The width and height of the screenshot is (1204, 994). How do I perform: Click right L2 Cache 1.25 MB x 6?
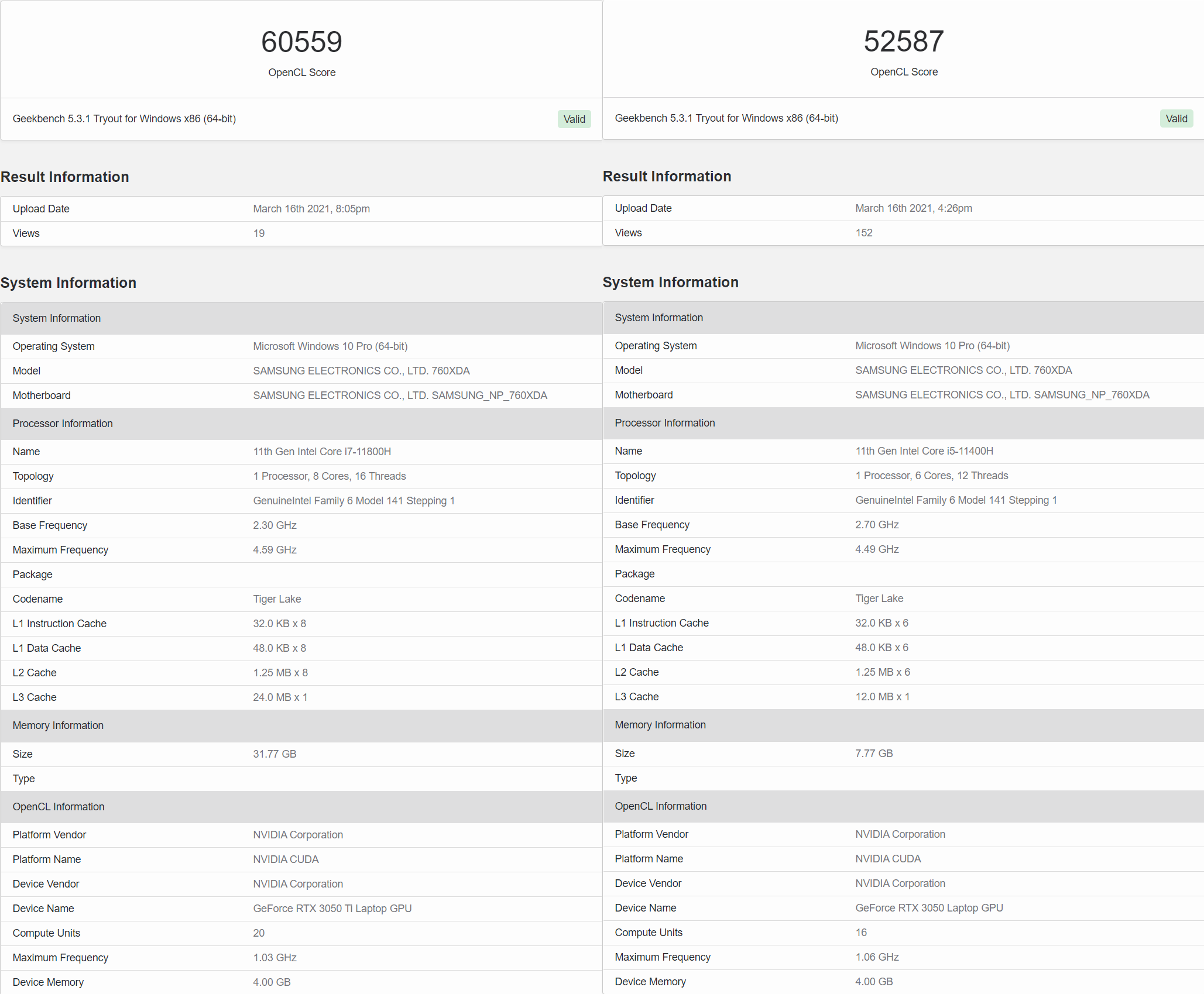(x=883, y=672)
